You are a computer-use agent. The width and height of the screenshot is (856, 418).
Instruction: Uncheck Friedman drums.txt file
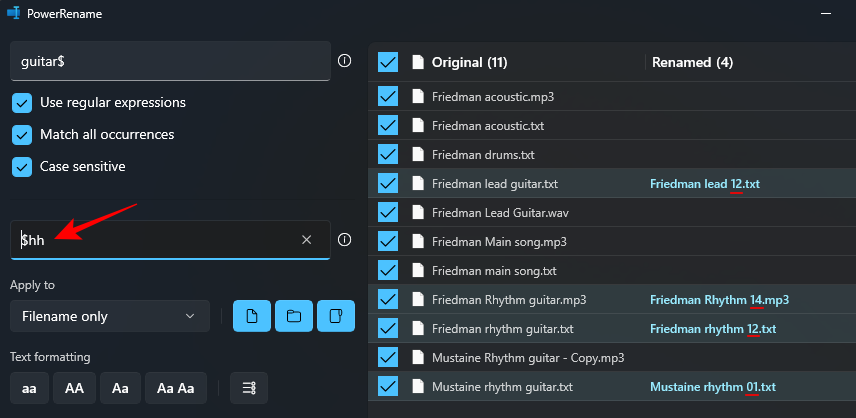pos(388,155)
